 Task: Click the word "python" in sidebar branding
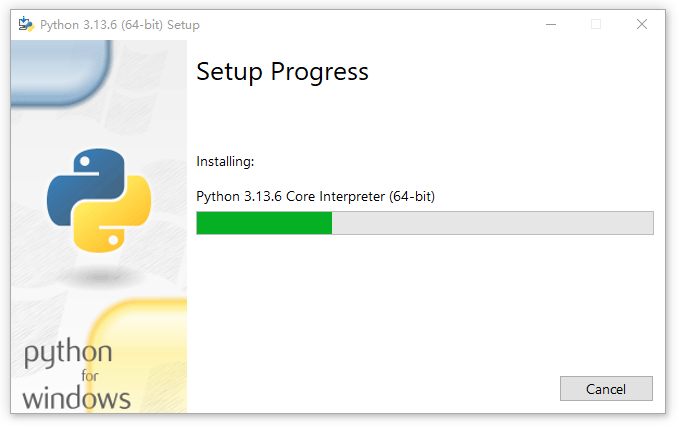pyautogui.click(x=68, y=354)
